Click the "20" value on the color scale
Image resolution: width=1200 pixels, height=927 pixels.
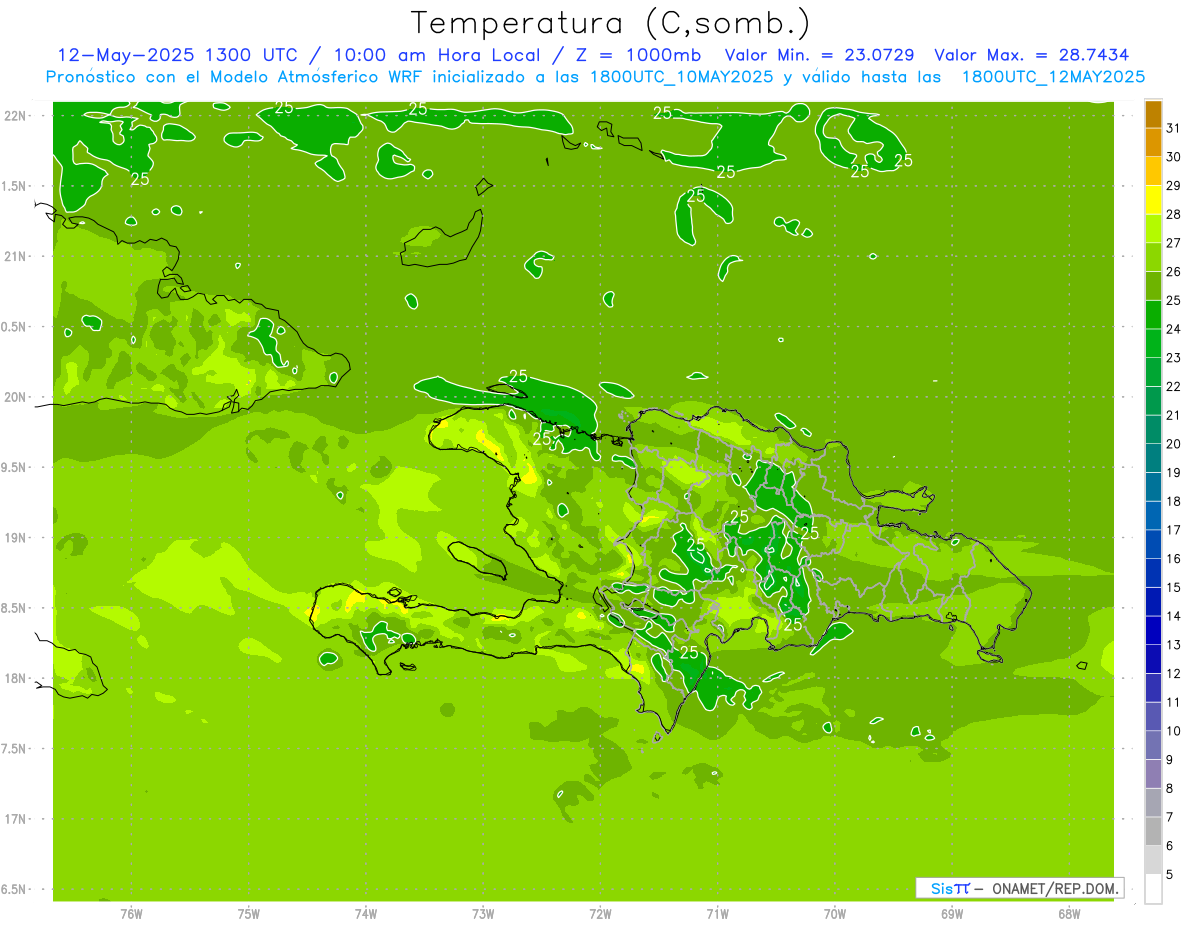pos(1174,444)
